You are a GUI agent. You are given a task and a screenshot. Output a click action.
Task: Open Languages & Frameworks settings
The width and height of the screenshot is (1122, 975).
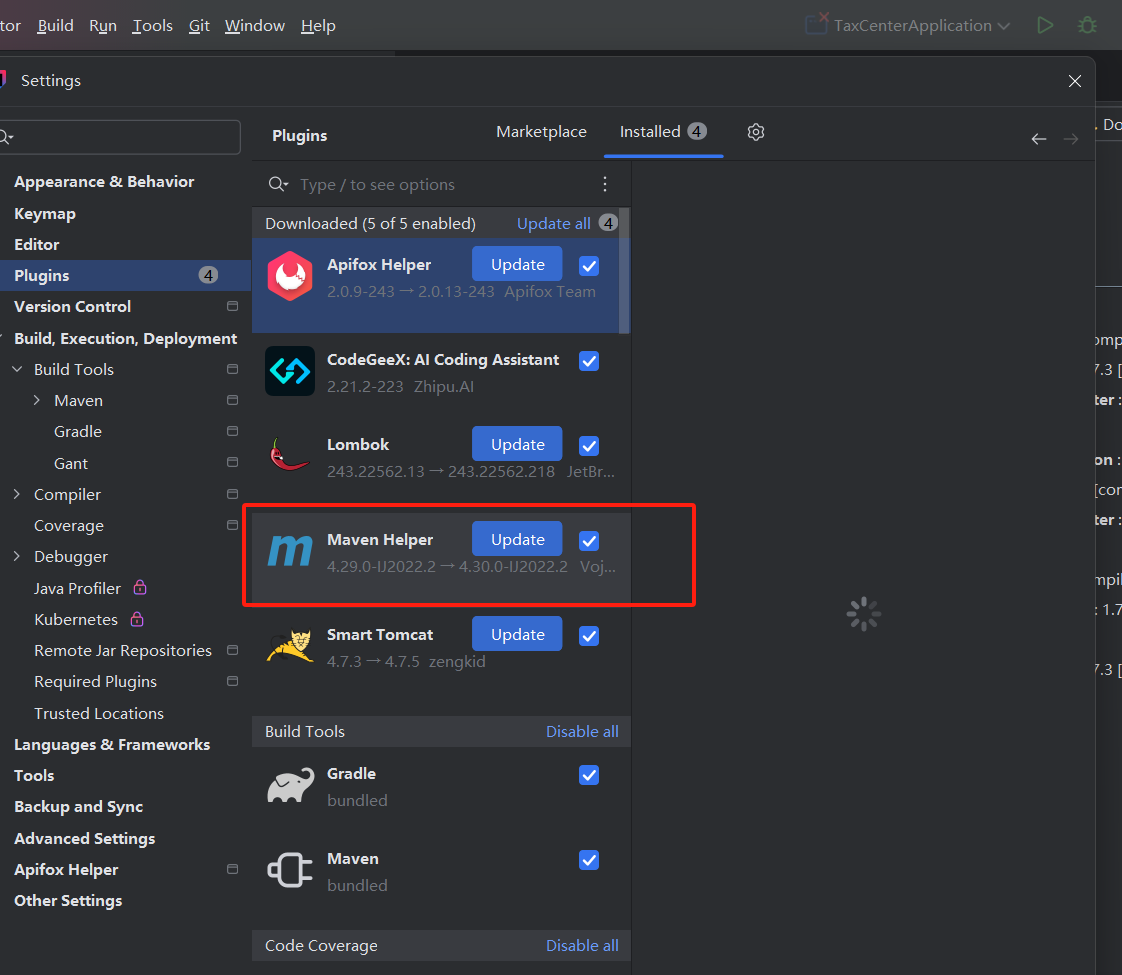(x=112, y=745)
